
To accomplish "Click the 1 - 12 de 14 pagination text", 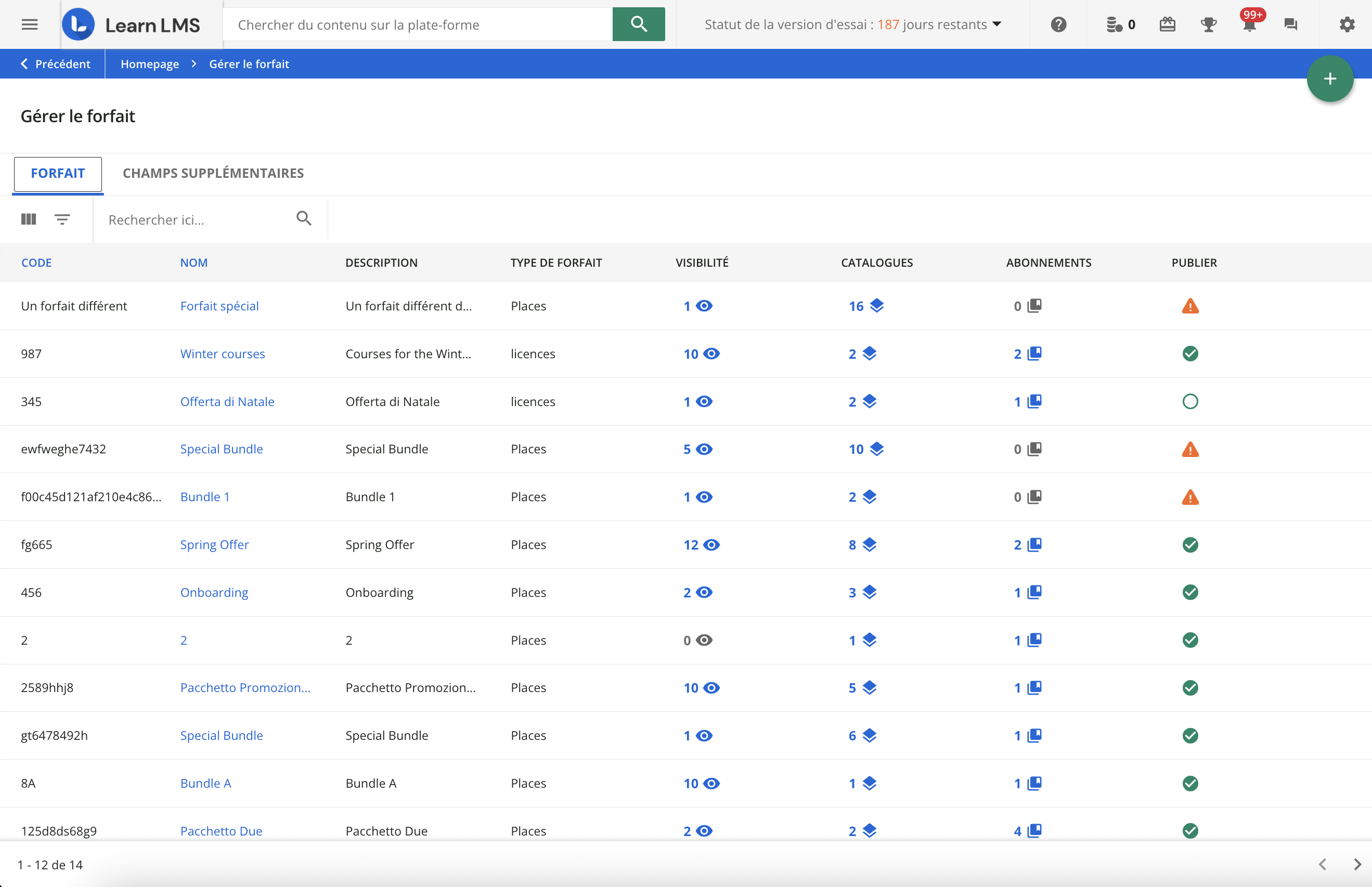I will pos(50,865).
